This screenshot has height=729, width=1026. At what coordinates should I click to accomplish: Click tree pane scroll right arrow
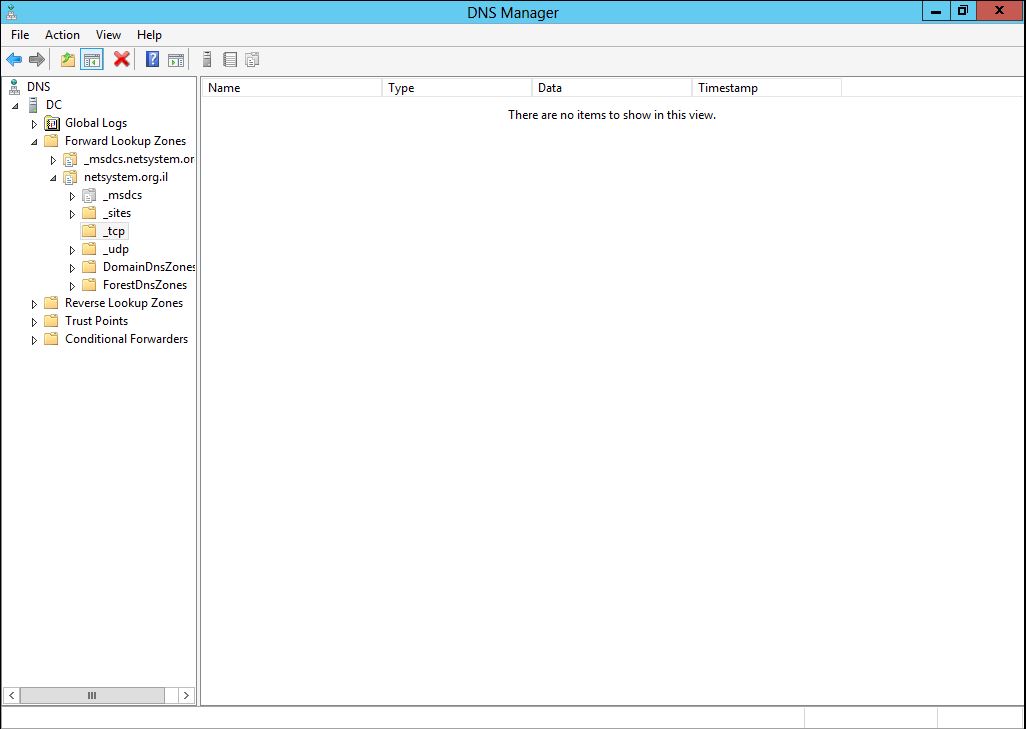pos(186,696)
